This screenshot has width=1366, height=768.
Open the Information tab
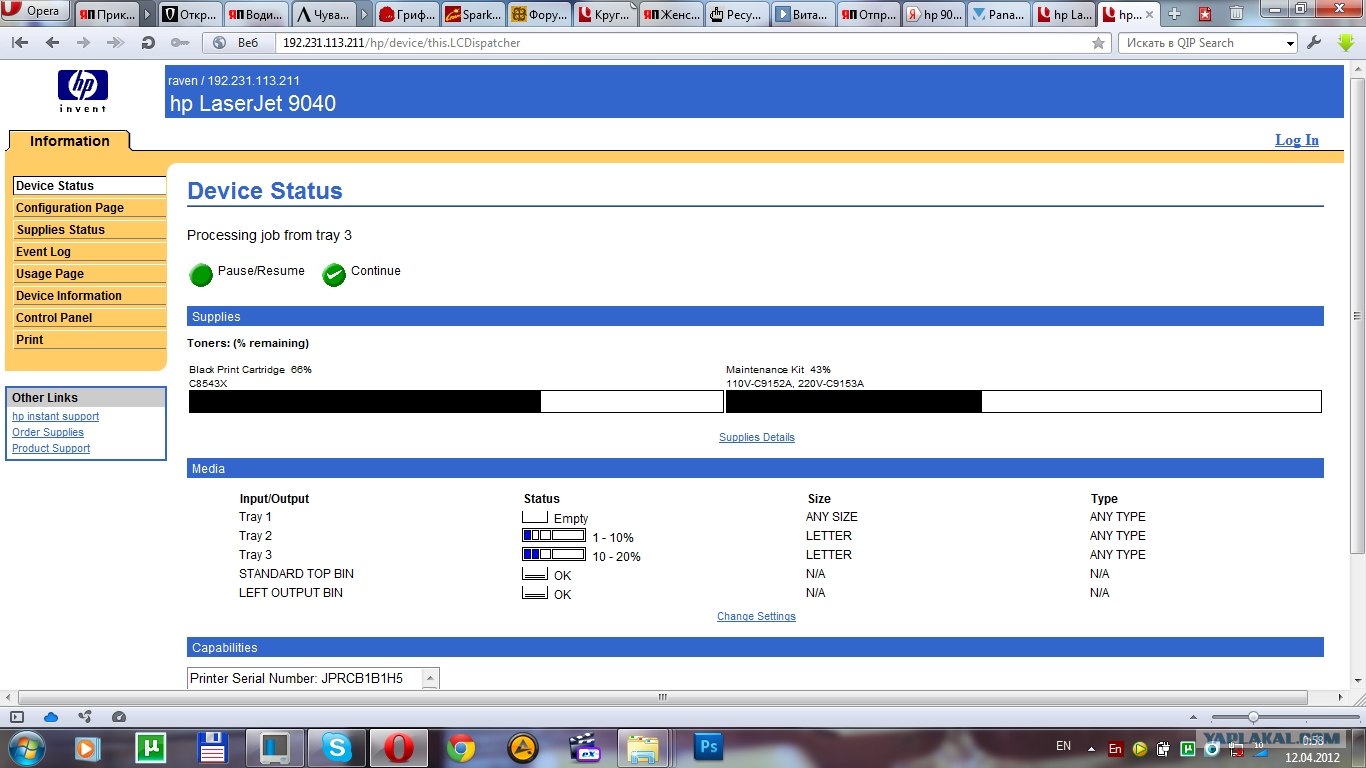(x=70, y=141)
